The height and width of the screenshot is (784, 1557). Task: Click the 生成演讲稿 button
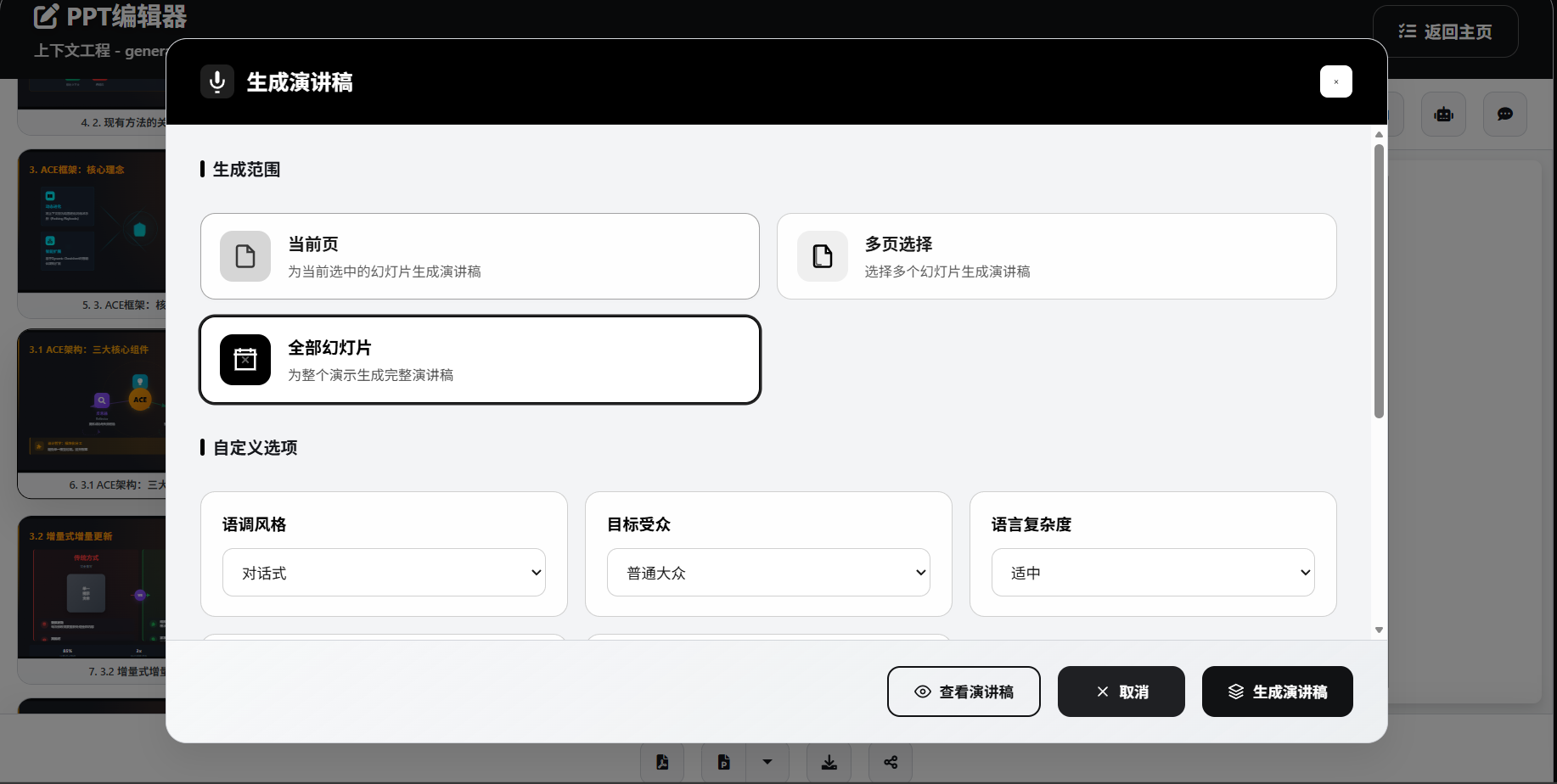point(1277,692)
